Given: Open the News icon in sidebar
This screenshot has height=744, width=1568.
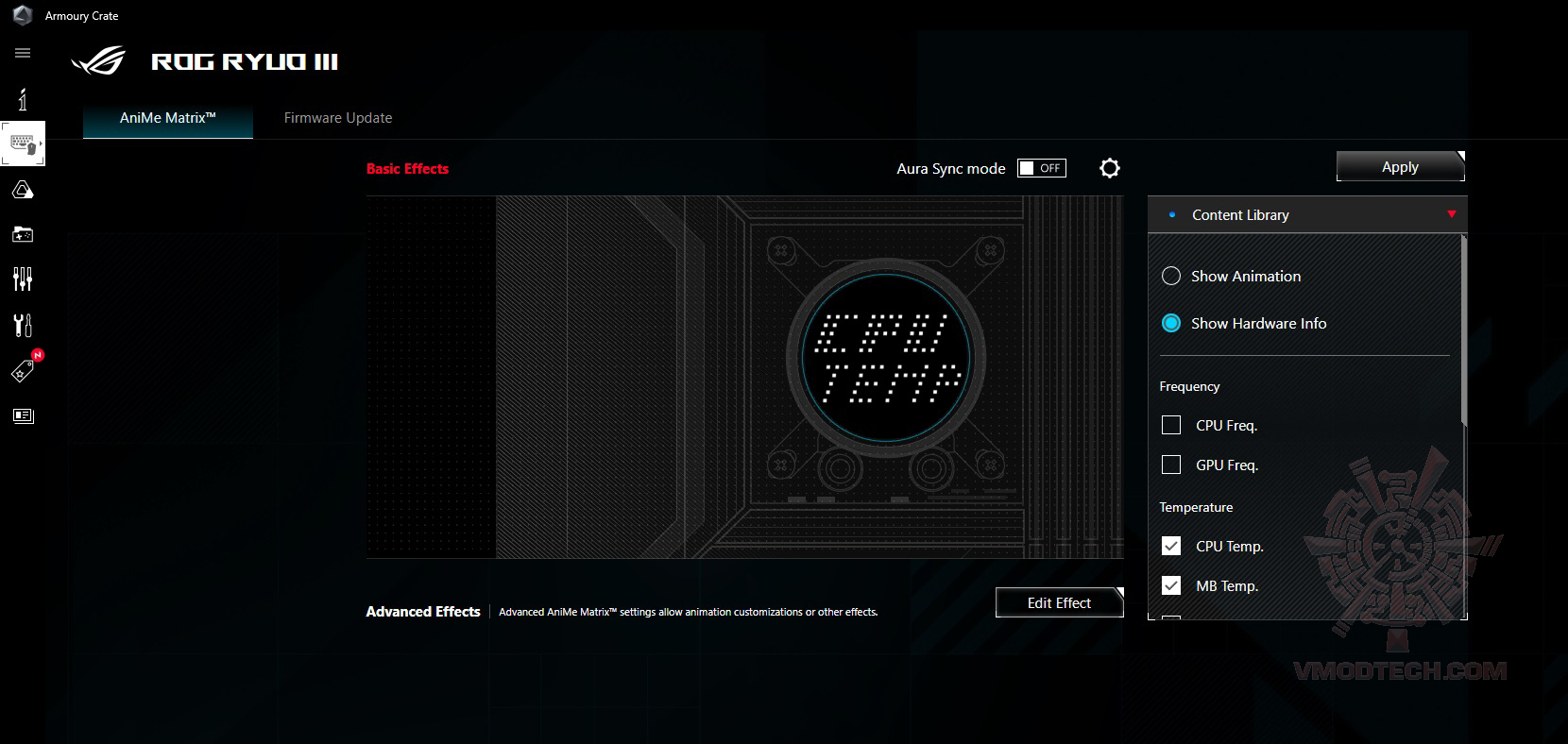Looking at the screenshot, I should click(x=23, y=415).
